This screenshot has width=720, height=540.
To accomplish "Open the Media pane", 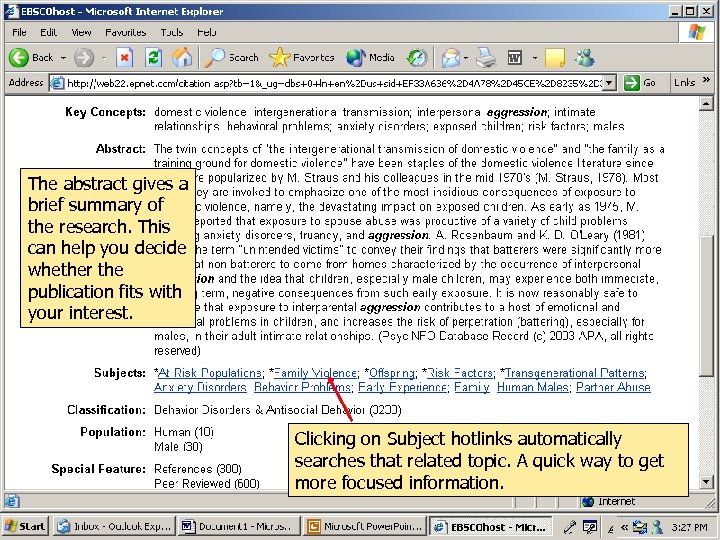I will click(371, 58).
